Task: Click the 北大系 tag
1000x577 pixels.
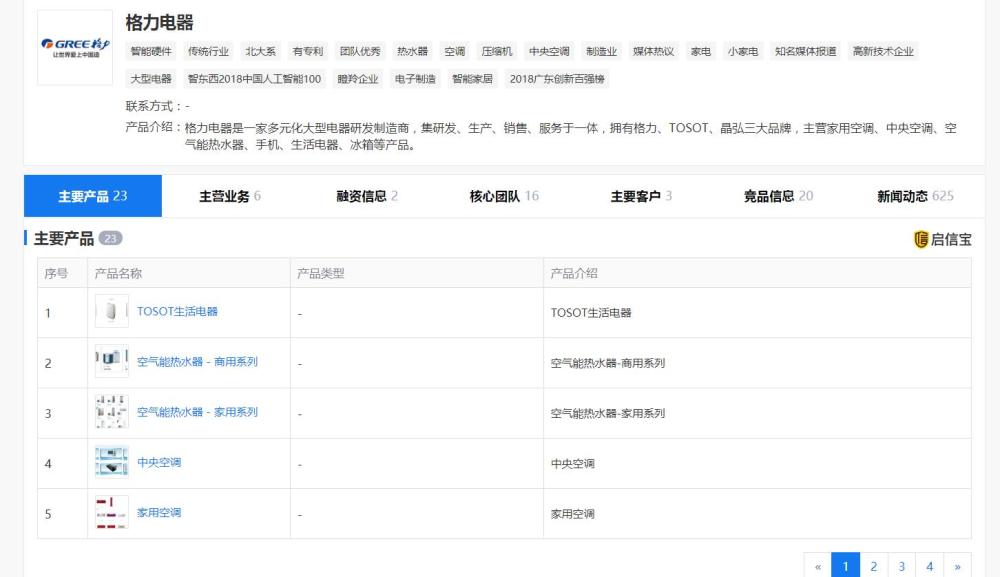Action: (261, 52)
